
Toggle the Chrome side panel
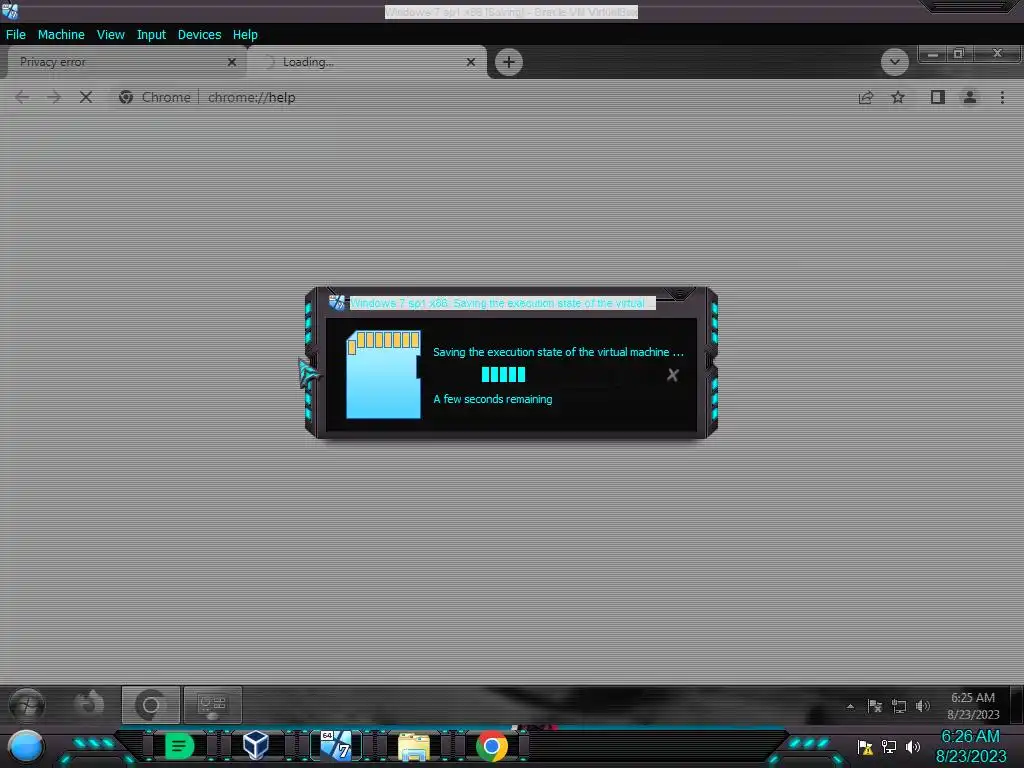(938, 97)
